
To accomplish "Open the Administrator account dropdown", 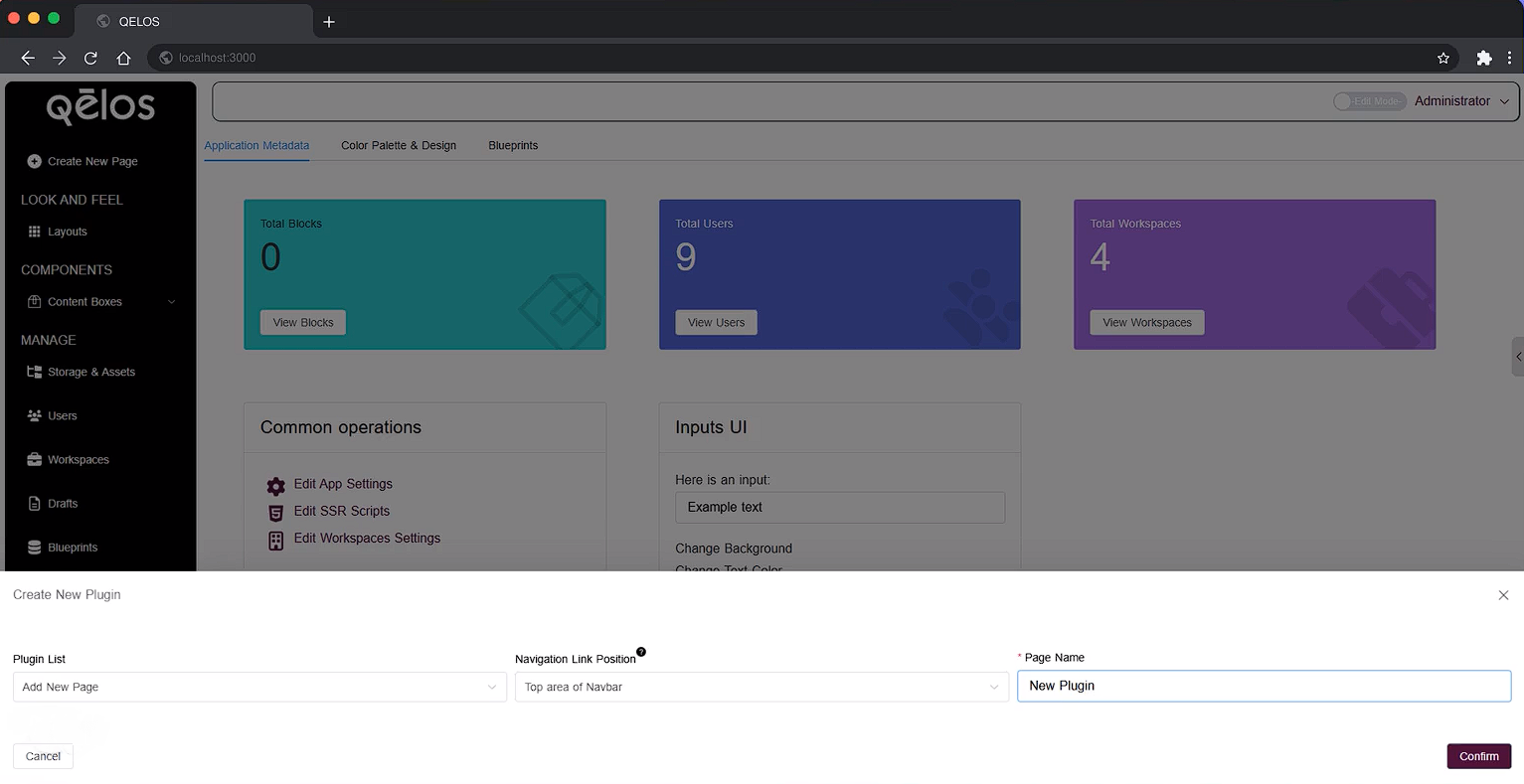I will pyautogui.click(x=1461, y=100).
